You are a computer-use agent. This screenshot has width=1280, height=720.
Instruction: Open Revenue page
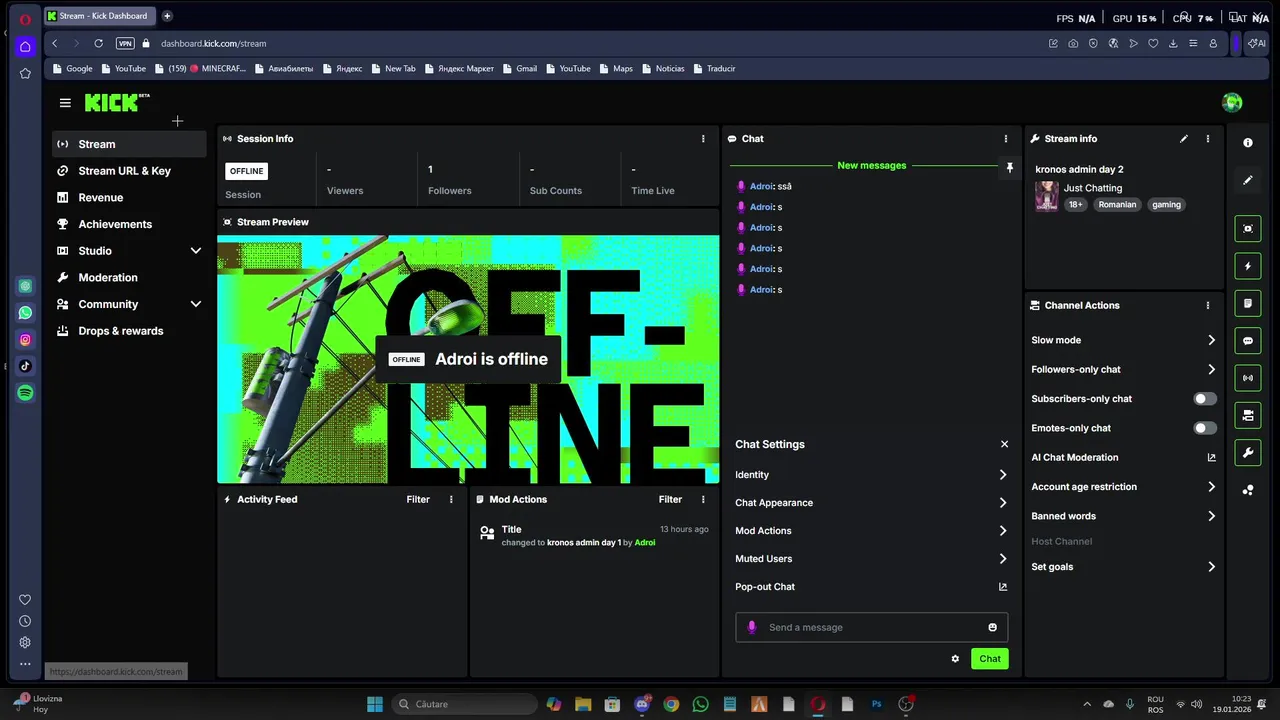coord(130,198)
